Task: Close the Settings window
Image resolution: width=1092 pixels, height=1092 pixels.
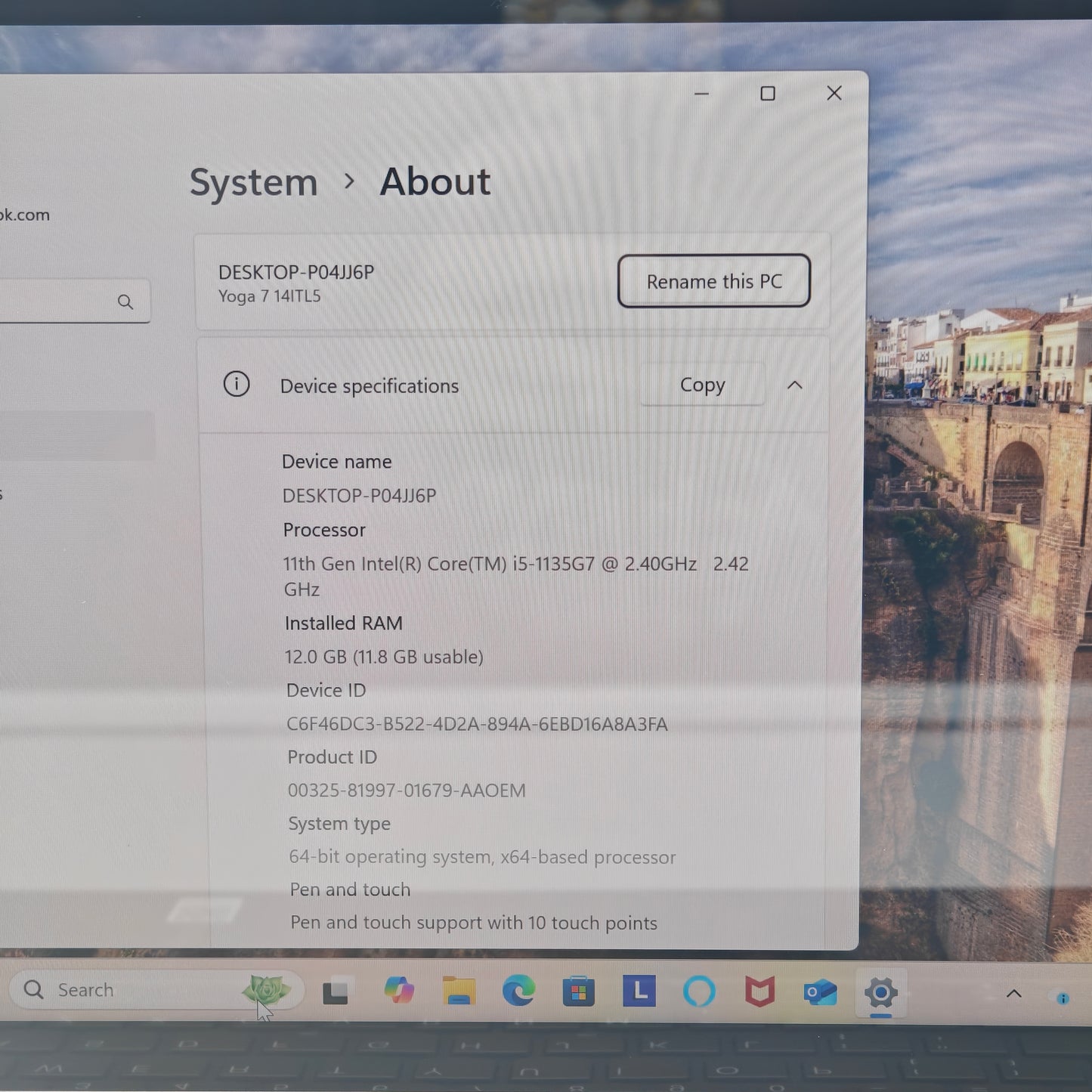Action: [x=834, y=93]
